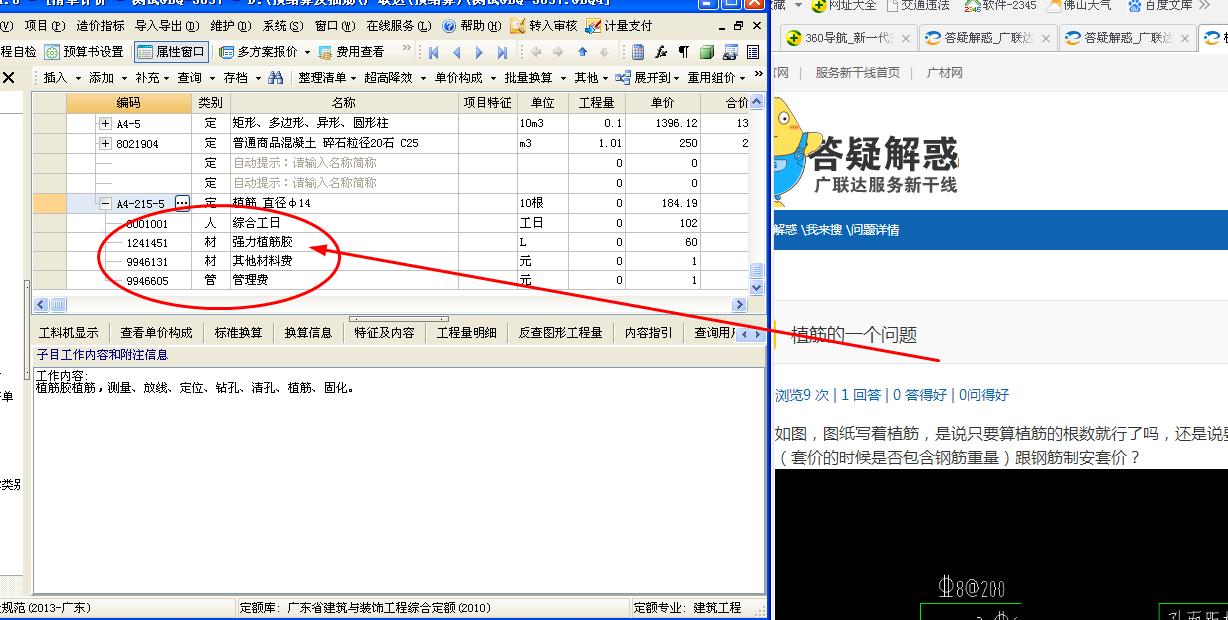Open the 添加 add dropdown
The height and width of the screenshot is (620, 1228).
(x=107, y=77)
